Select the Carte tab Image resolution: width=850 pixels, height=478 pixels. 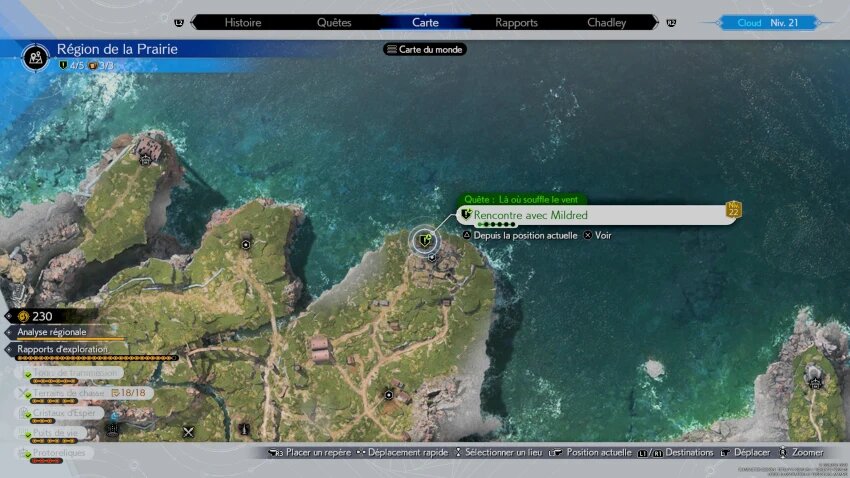pyautogui.click(x=425, y=23)
